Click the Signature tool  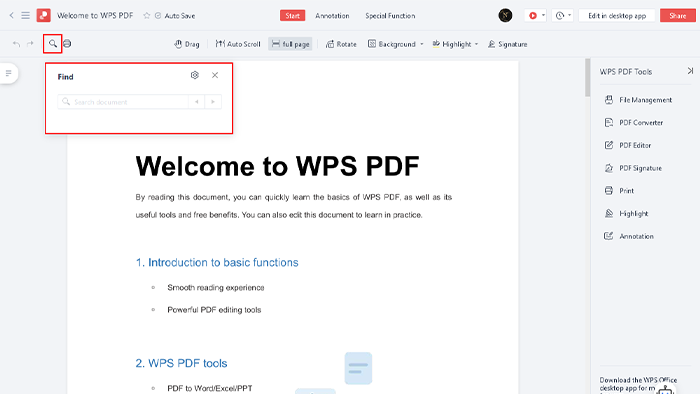coord(508,44)
